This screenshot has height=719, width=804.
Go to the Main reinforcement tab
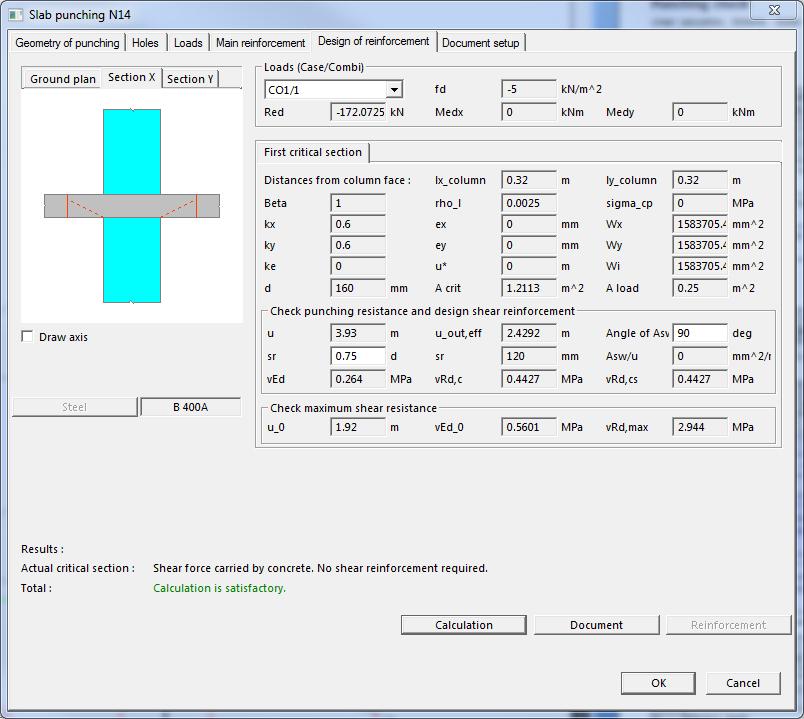click(x=260, y=43)
